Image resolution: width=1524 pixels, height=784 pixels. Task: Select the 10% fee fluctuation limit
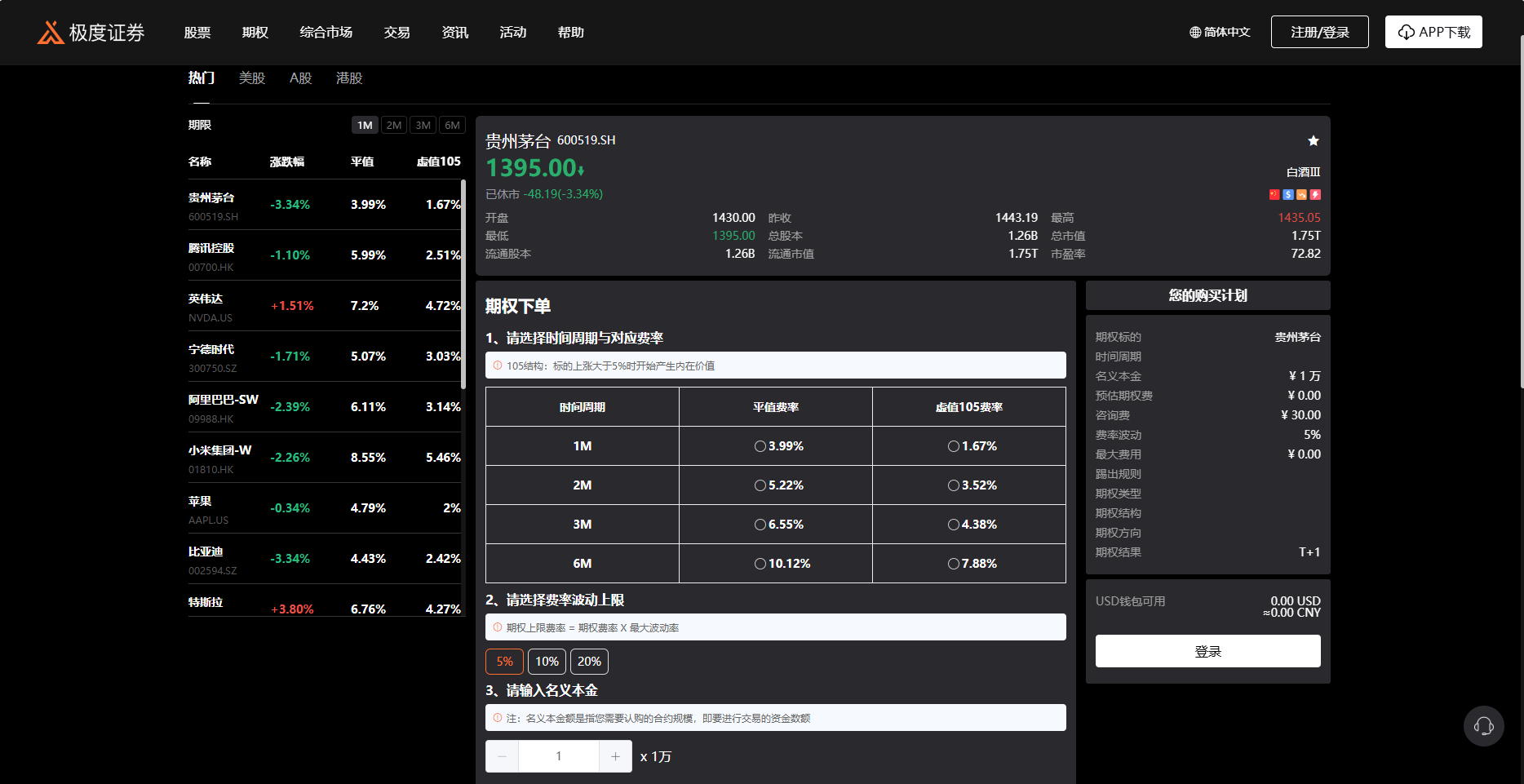(x=547, y=662)
